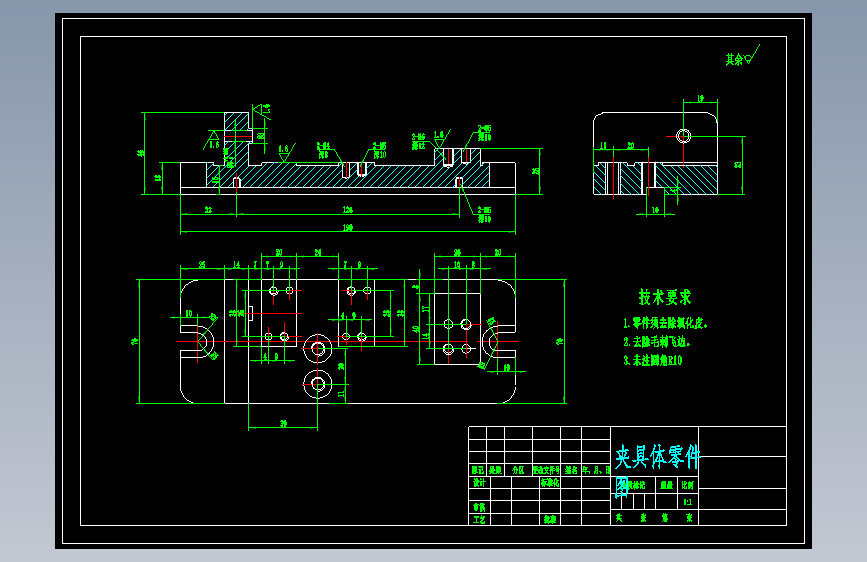Screen dimensions: 867x562
Task: Click the upper double-circle hole in plan view
Action: point(317,348)
